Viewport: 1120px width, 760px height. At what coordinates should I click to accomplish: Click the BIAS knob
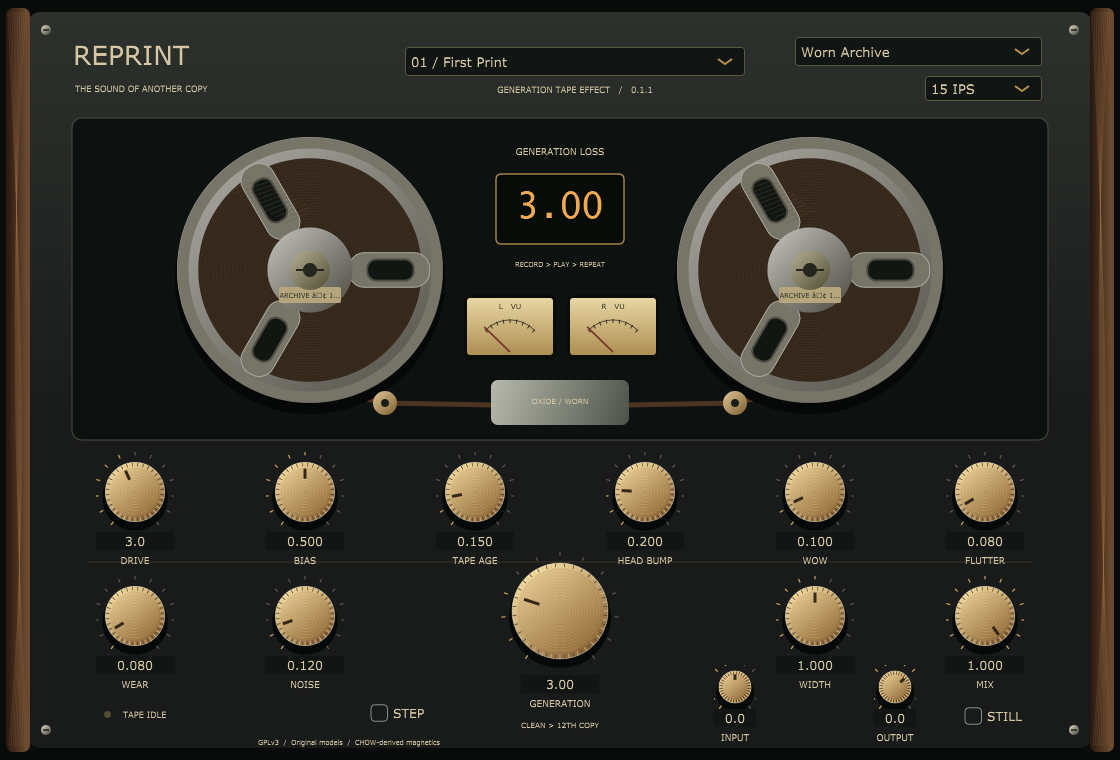coord(305,492)
